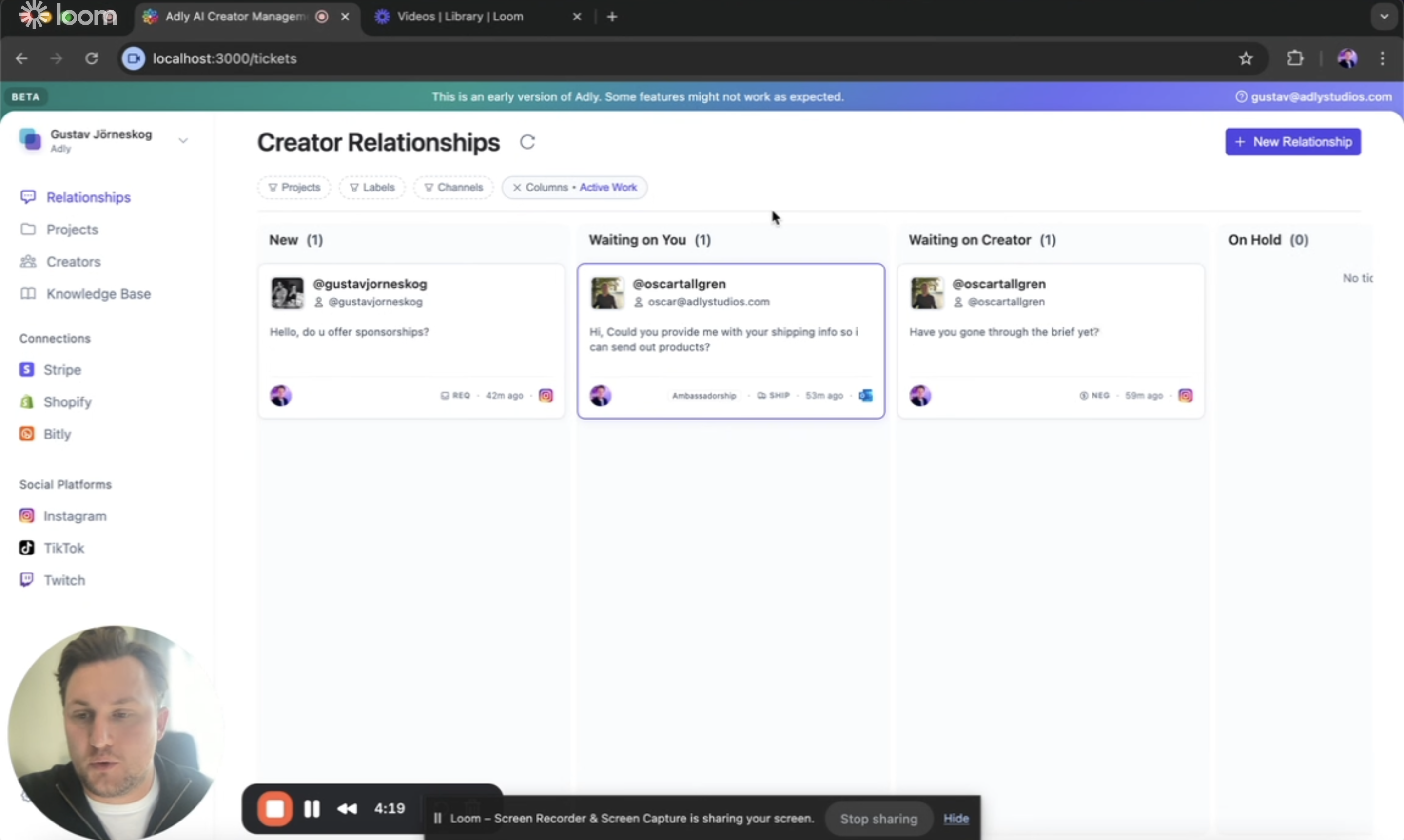The image size is (1404, 840).
Task: Open the Relationships sidebar item
Action: point(76,197)
